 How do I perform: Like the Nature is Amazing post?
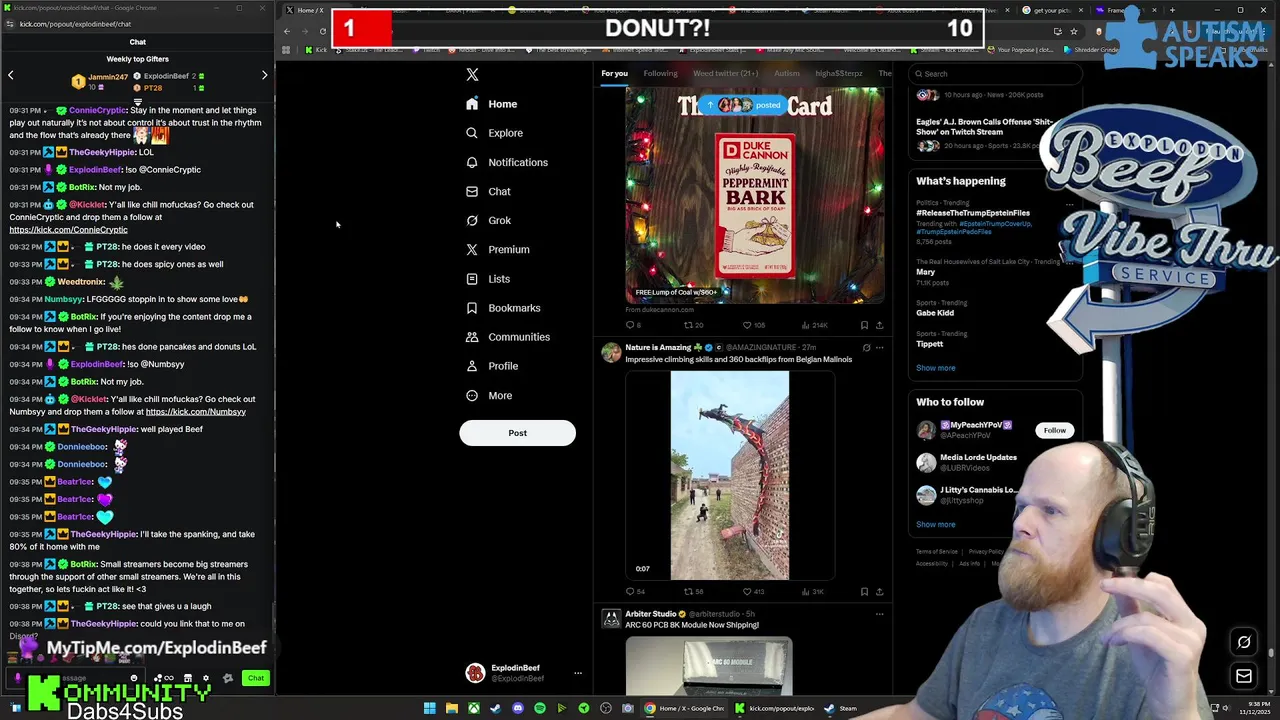tap(754, 592)
